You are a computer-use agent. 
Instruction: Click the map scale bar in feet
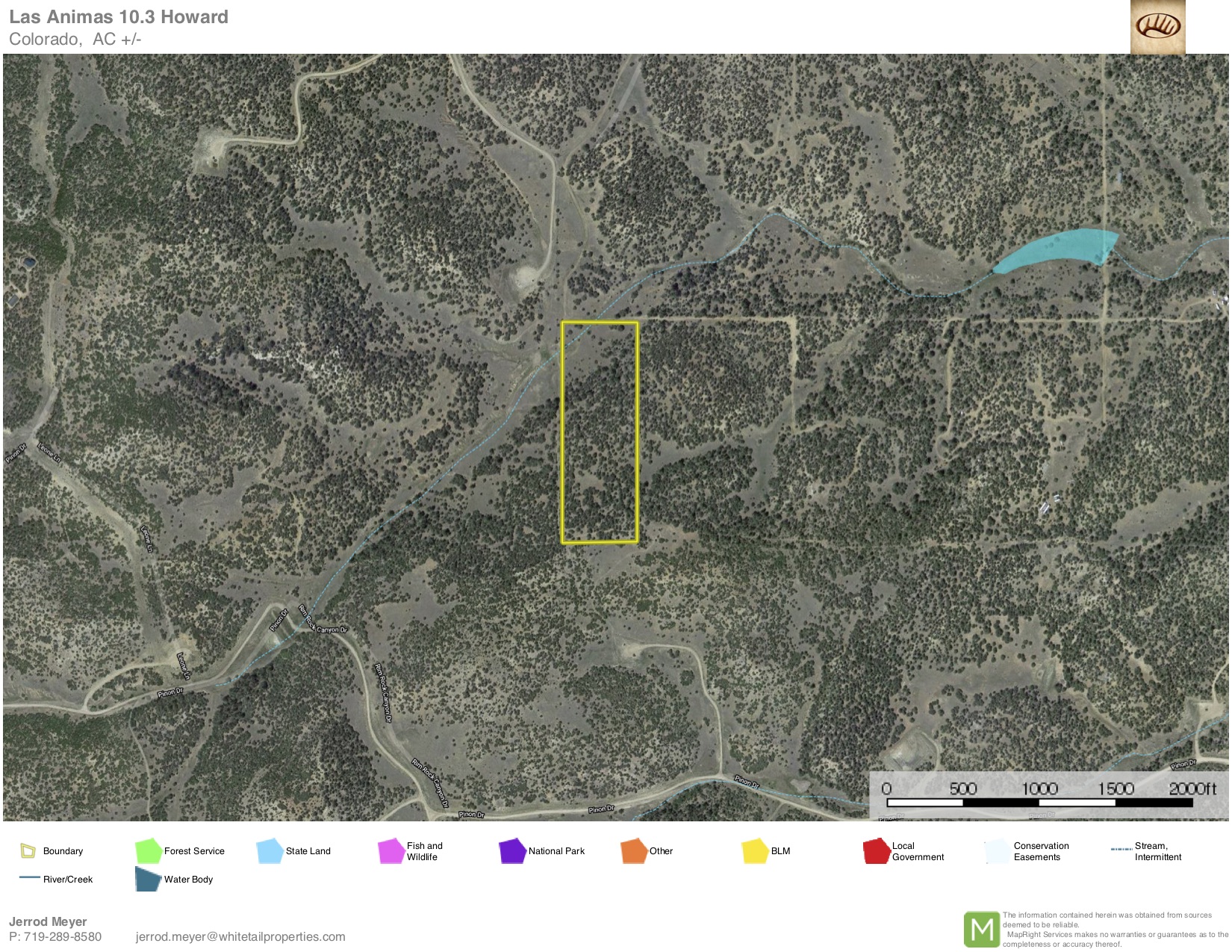click(1039, 802)
